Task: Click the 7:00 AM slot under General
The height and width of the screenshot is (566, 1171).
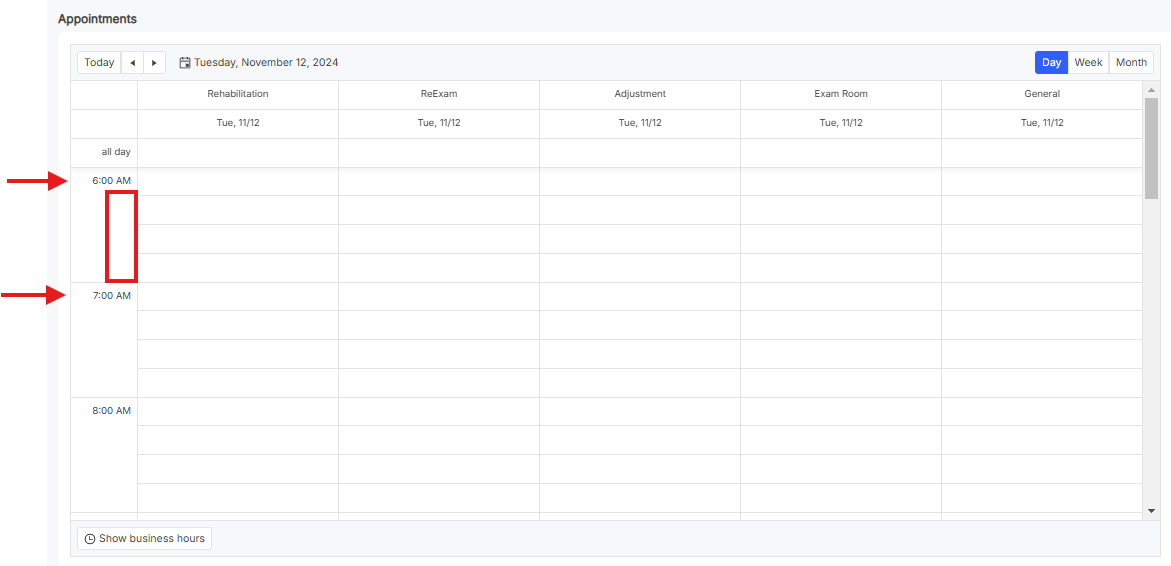Action: [1042, 297]
